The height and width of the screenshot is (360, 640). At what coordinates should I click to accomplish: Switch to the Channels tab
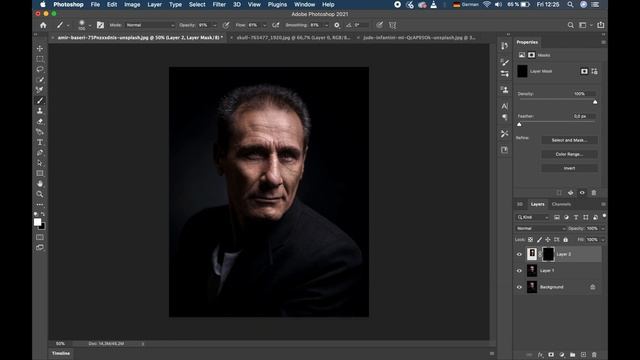coord(561,204)
